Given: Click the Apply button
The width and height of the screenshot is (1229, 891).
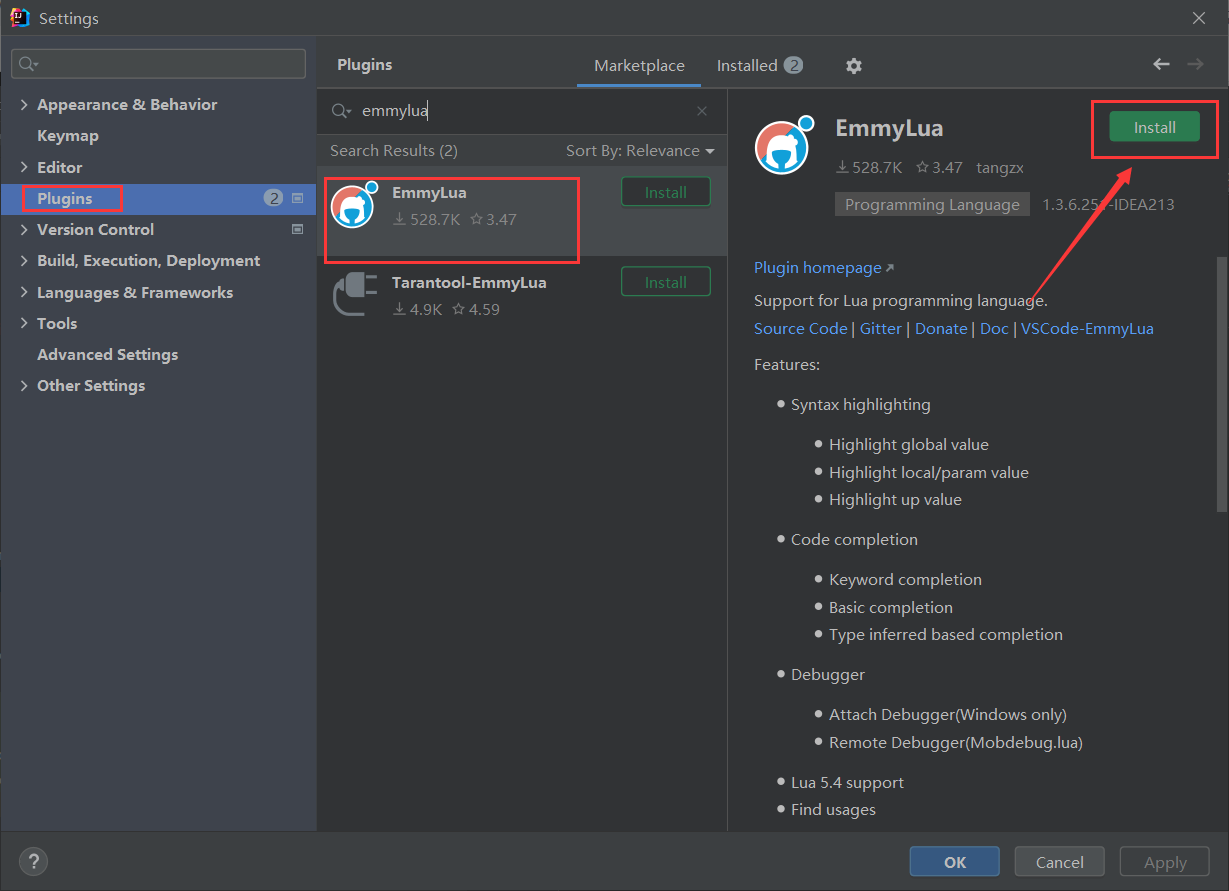Looking at the screenshot, I should (x=1165, y=862).
